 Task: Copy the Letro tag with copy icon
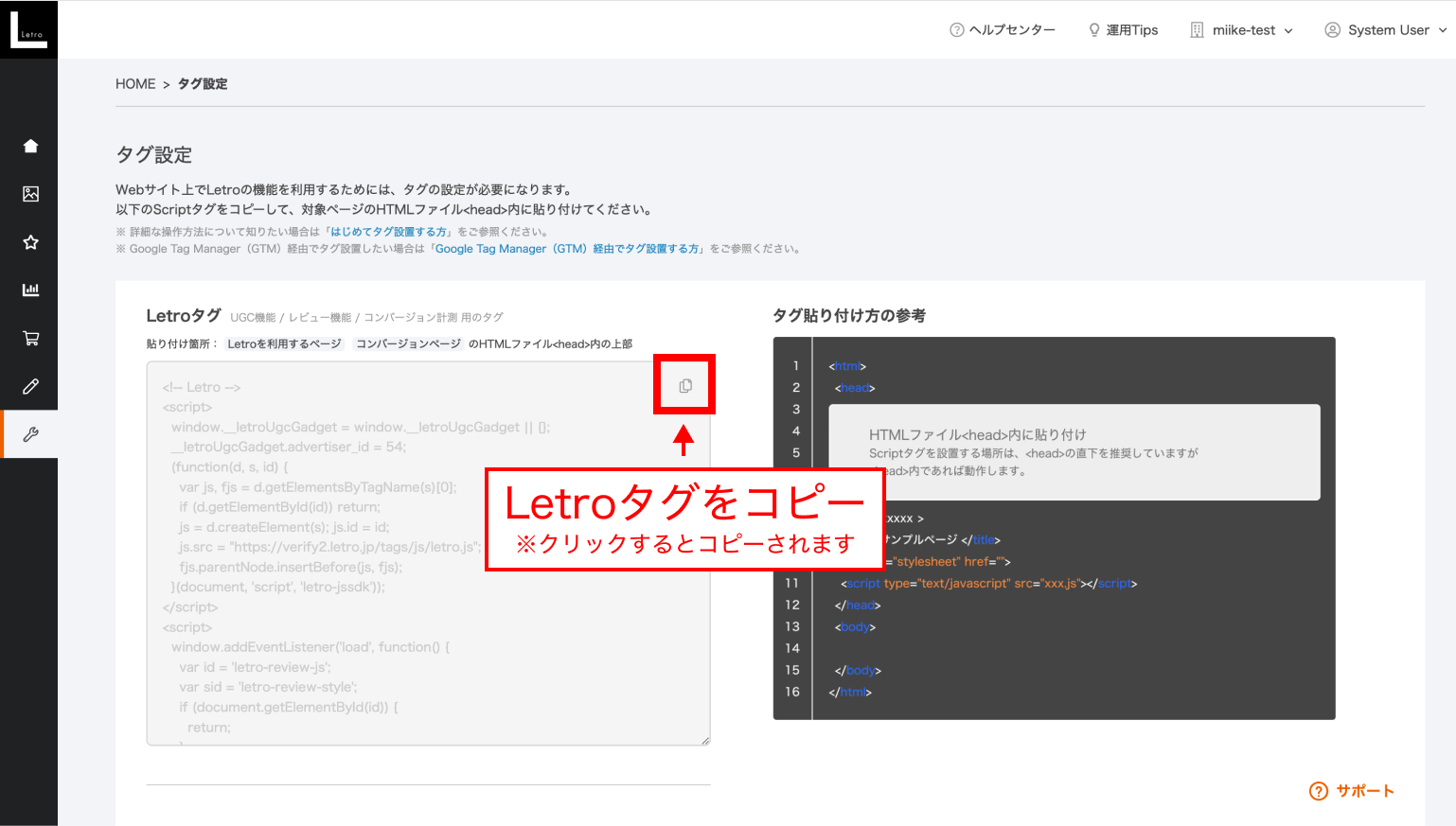pos(685,386)
